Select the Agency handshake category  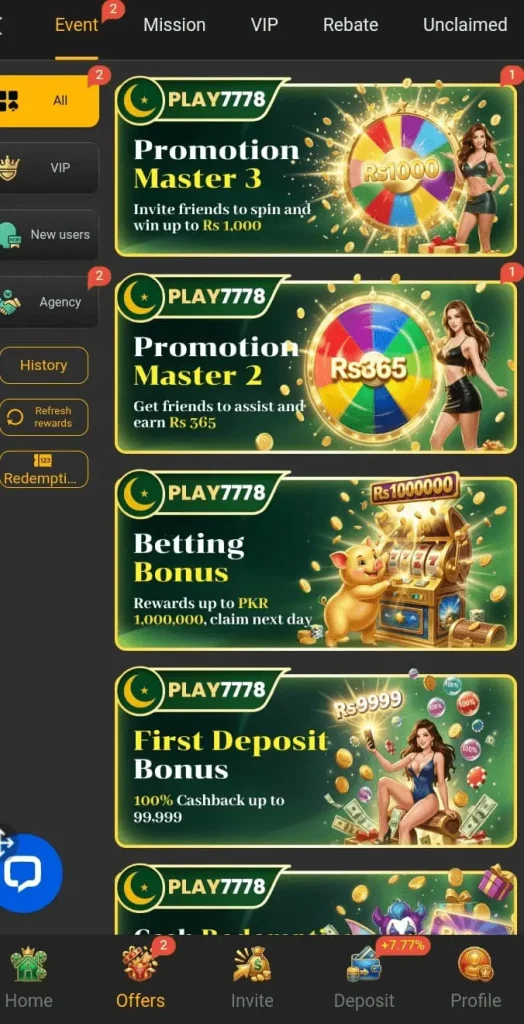point(48,302)
